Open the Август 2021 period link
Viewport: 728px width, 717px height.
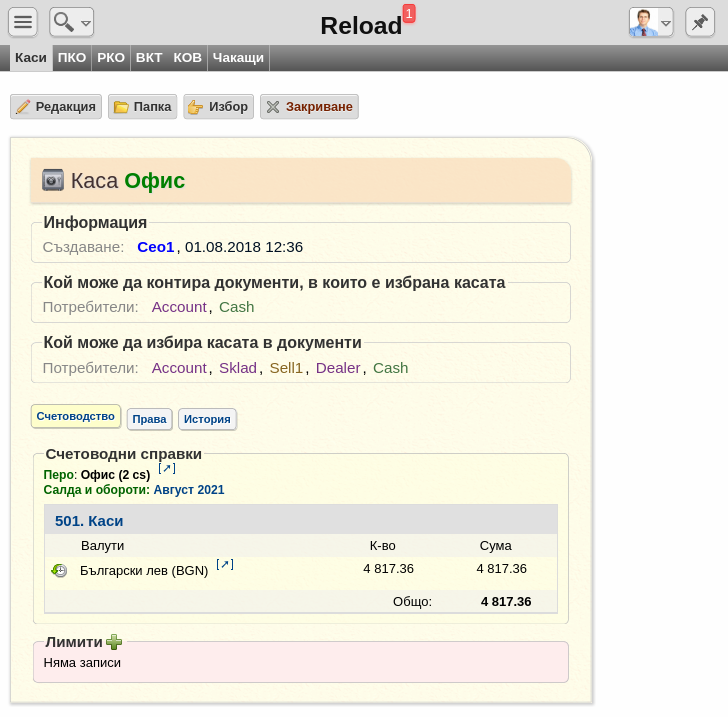click(x=189, y=490)
